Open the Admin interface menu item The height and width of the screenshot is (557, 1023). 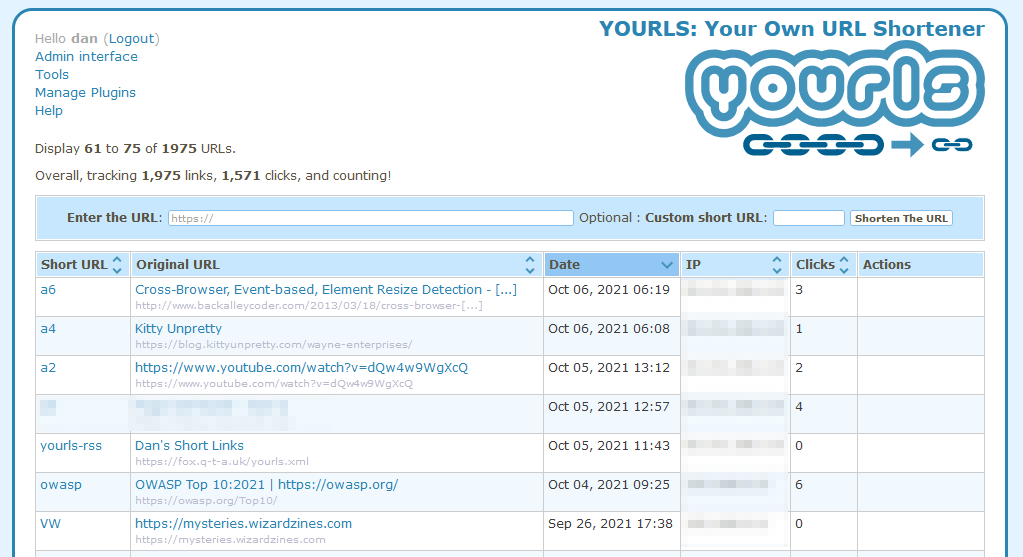86,57
